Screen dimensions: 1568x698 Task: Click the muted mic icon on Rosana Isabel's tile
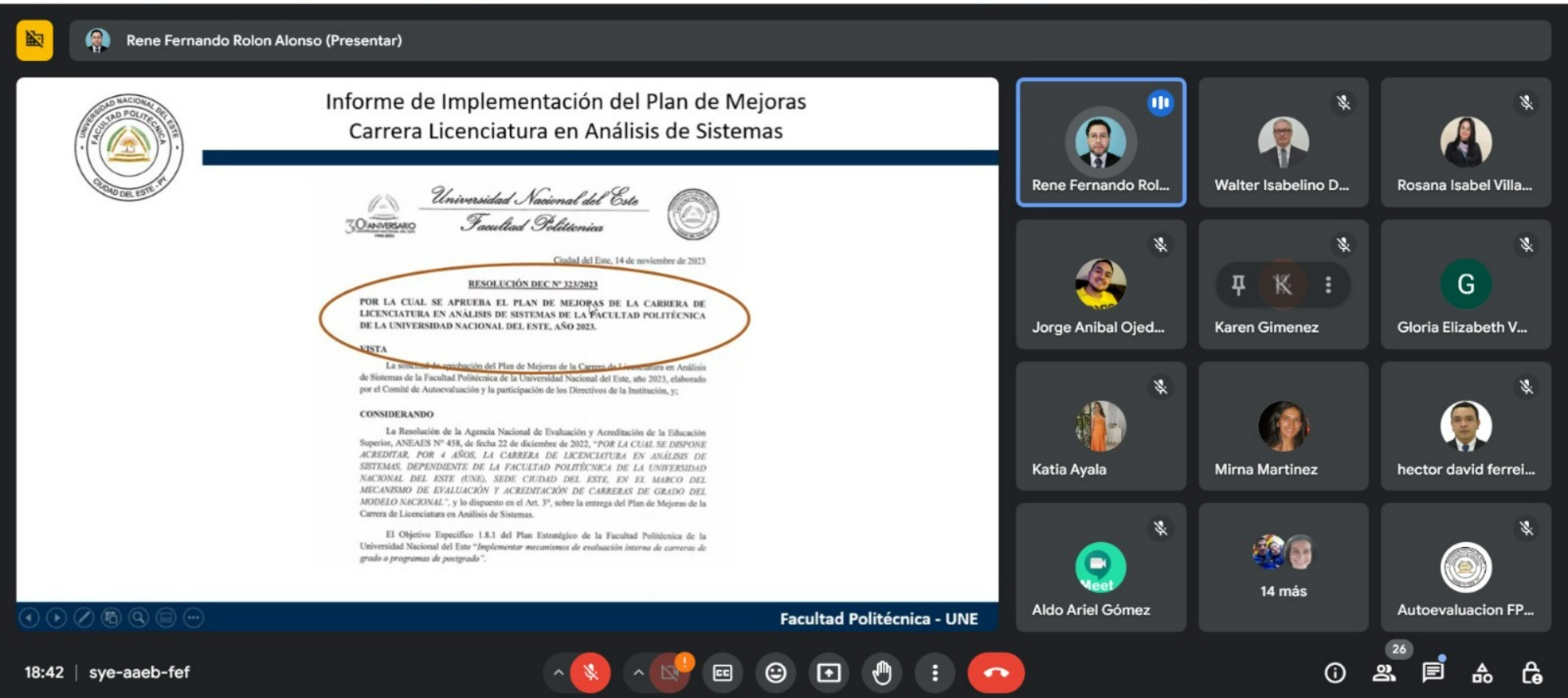click(x=1526, y=102)
